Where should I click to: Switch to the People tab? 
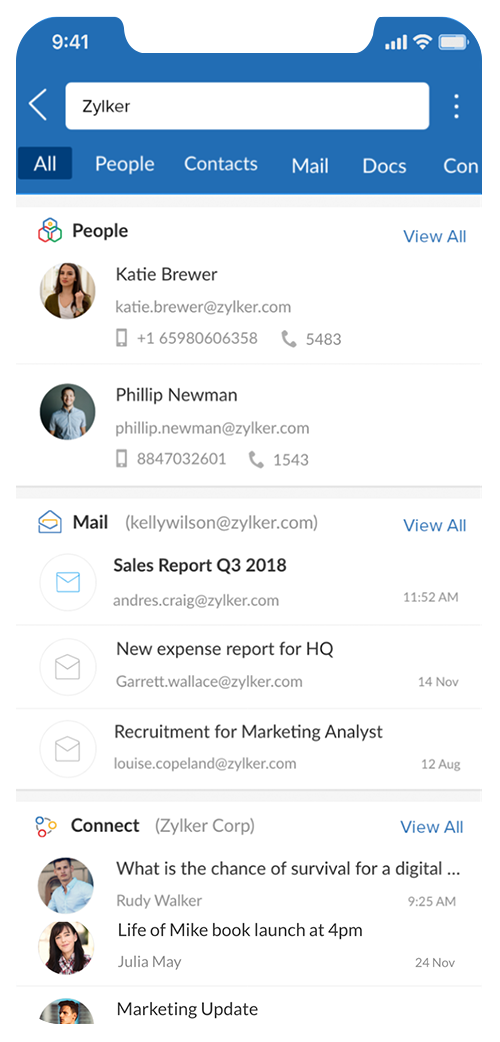pyautogui.click(x=125, y=164)
